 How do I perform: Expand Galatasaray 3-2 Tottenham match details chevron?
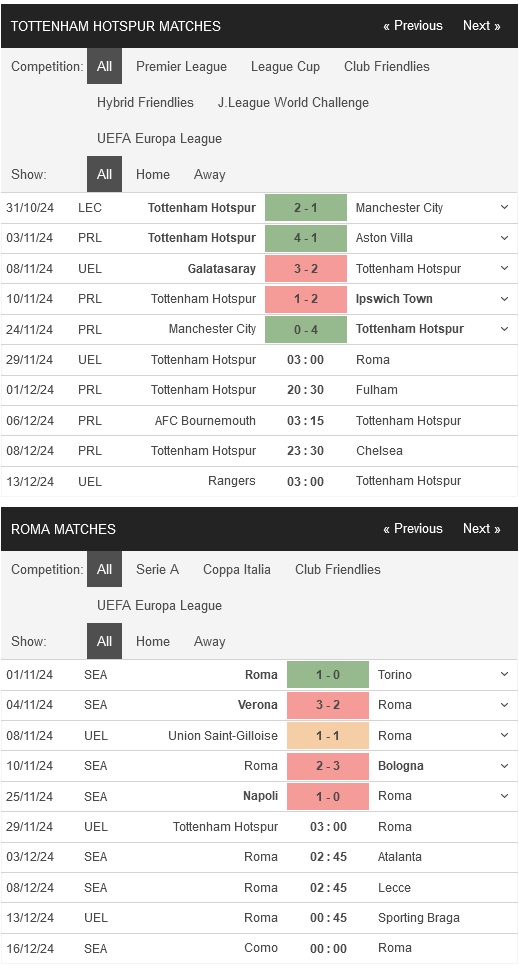tap(504, 268)
